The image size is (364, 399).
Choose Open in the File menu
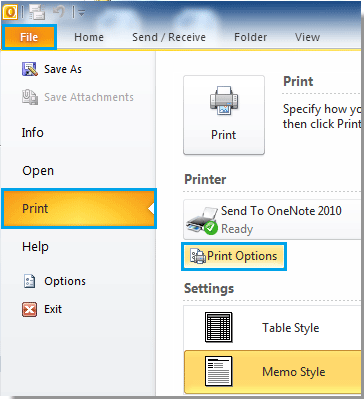(x=38, y=170)
